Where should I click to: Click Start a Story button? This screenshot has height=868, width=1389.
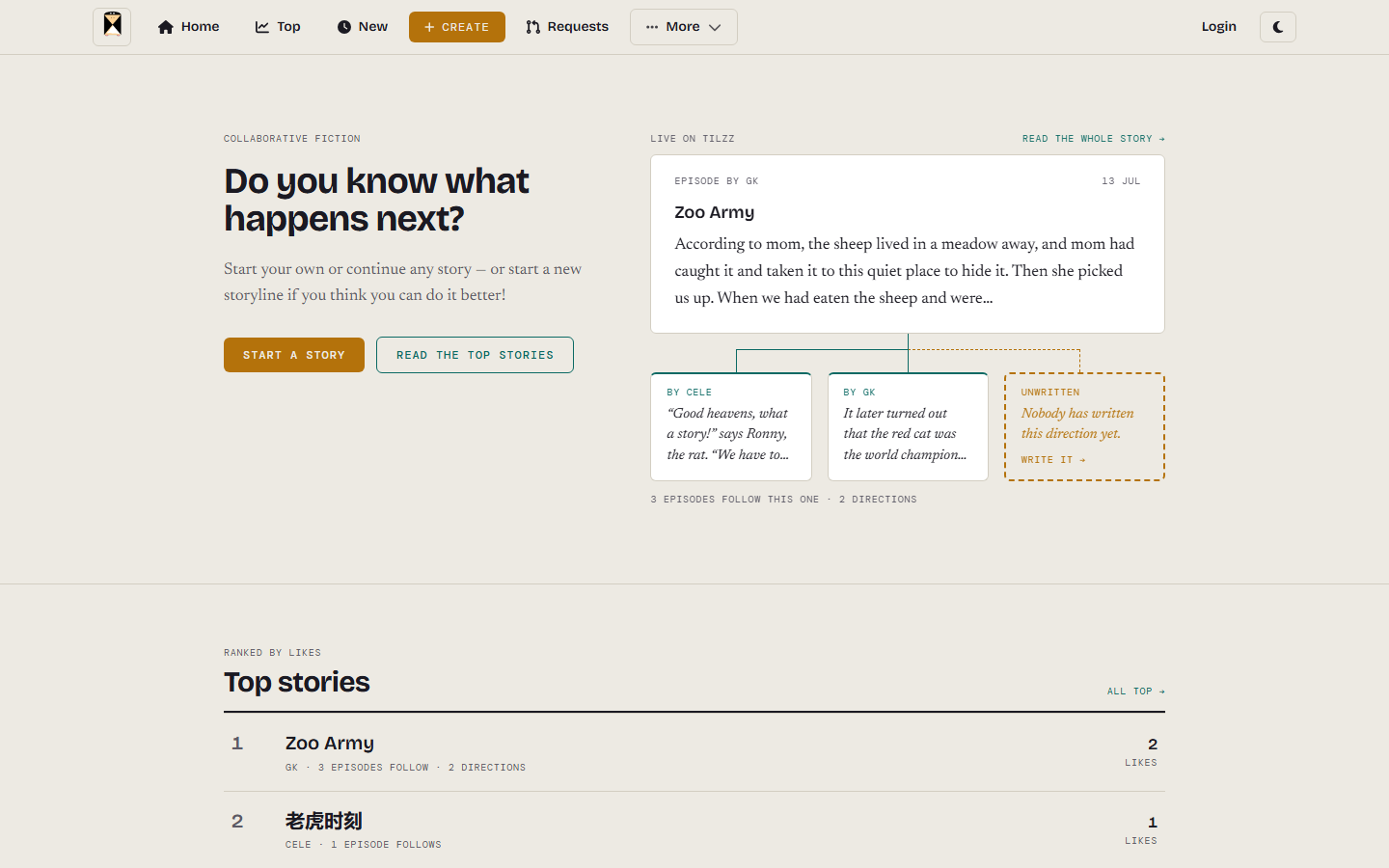tap(294, 355)
